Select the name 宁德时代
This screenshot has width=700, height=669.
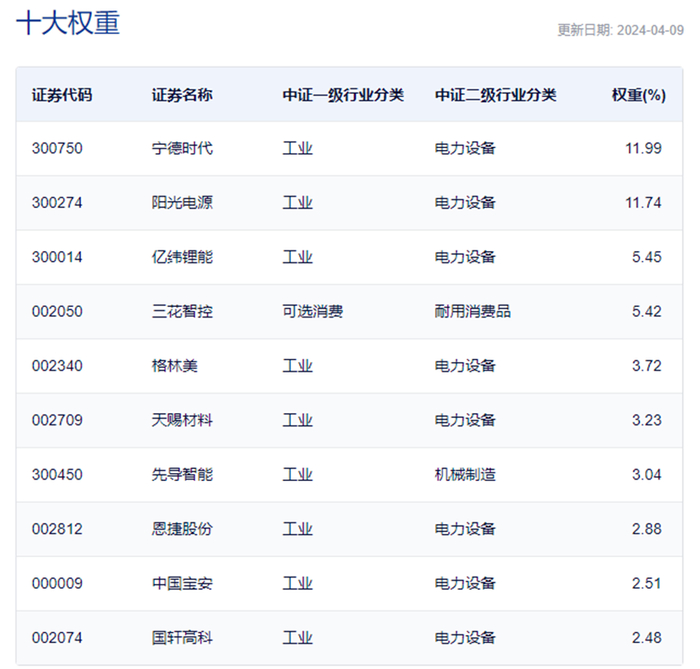[182, 148]
